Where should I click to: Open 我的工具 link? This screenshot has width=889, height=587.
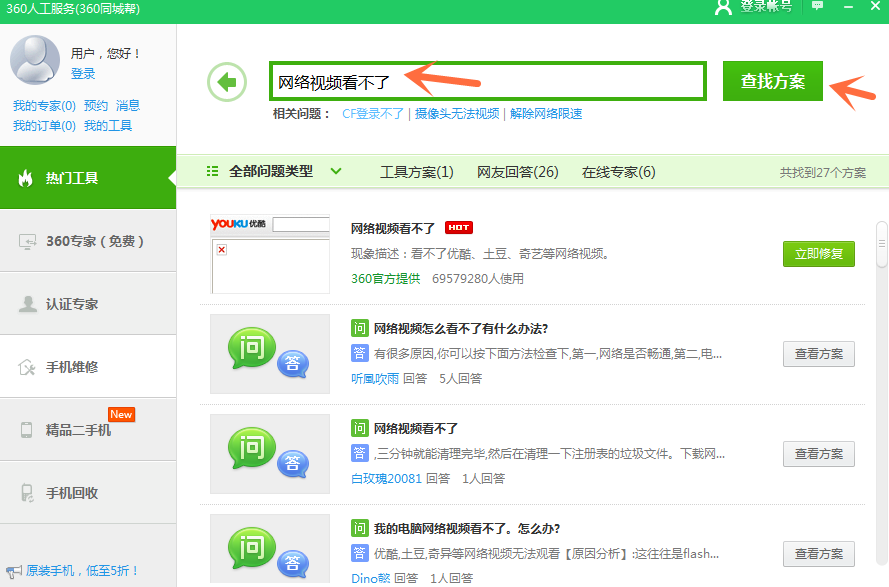(108, 125)
